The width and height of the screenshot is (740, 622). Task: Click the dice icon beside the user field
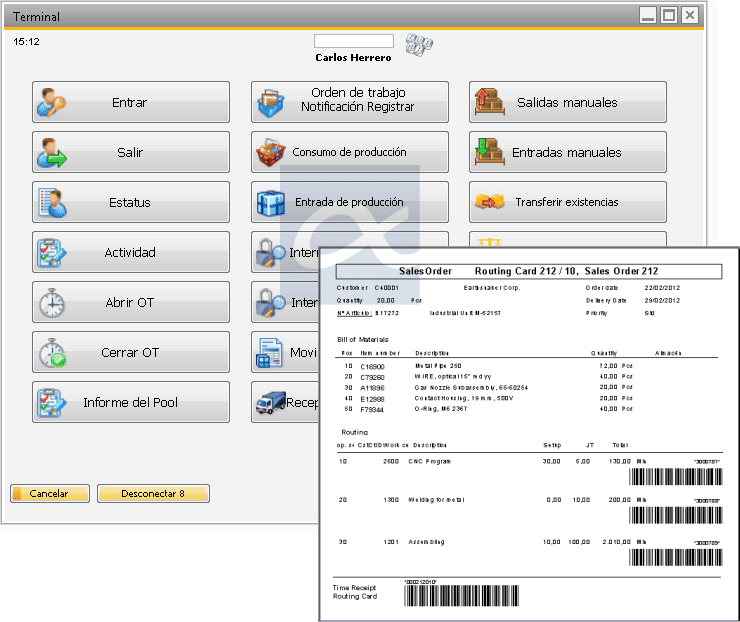(x=419, y=44)
